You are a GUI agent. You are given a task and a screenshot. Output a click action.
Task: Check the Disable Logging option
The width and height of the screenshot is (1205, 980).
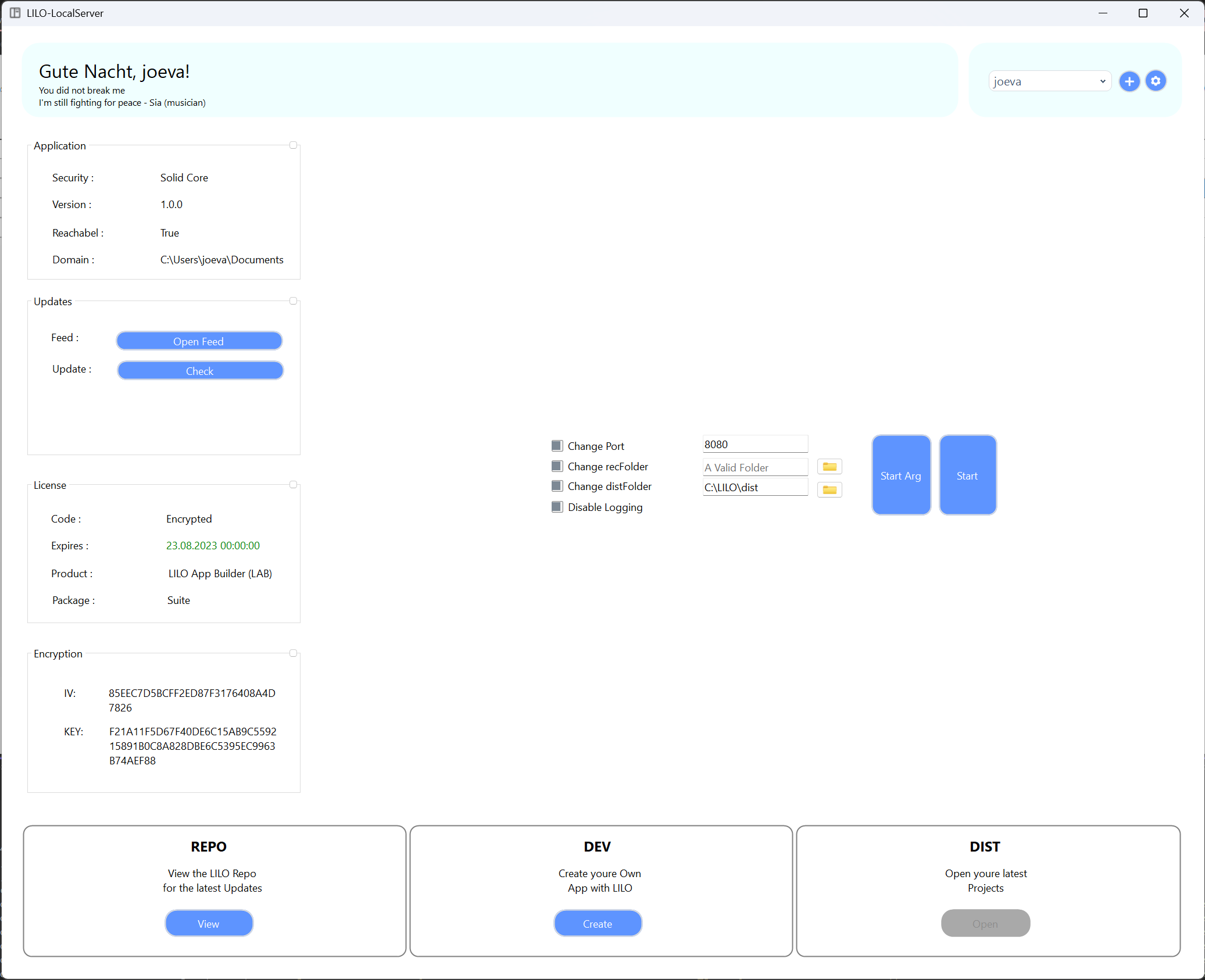[x=557, y=506]
